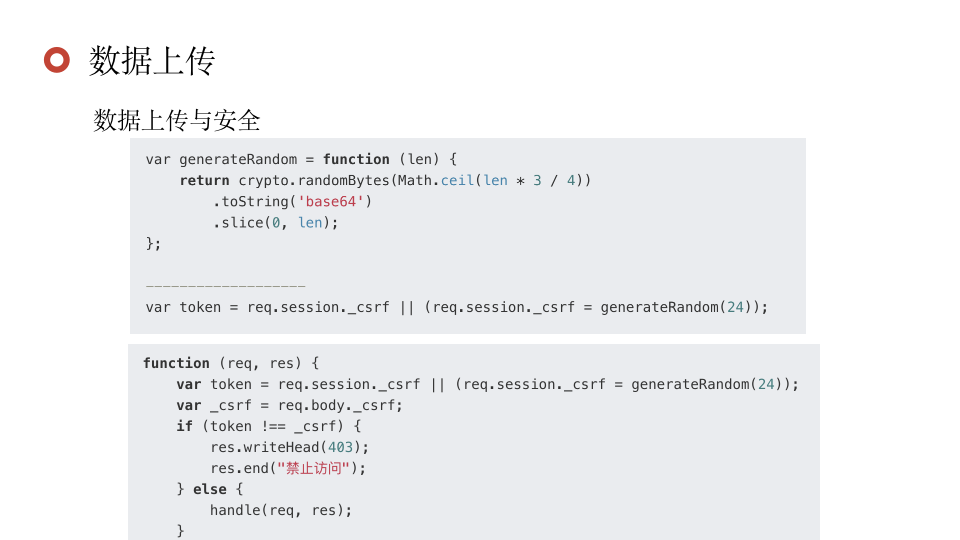Click the 'var generateRandom = function (len)' line
The height and width of the screenshot is (540, 960).
click(x=300, y=159)
